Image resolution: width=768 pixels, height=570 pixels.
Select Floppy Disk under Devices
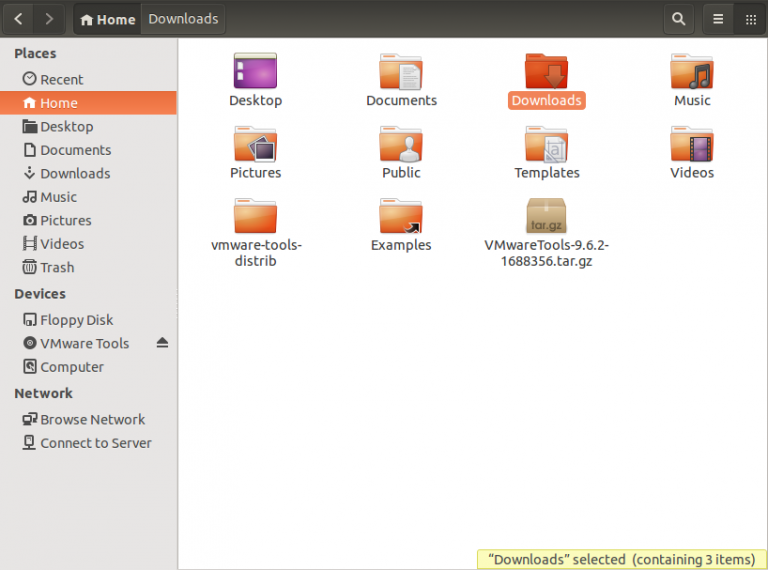[76, 320]
